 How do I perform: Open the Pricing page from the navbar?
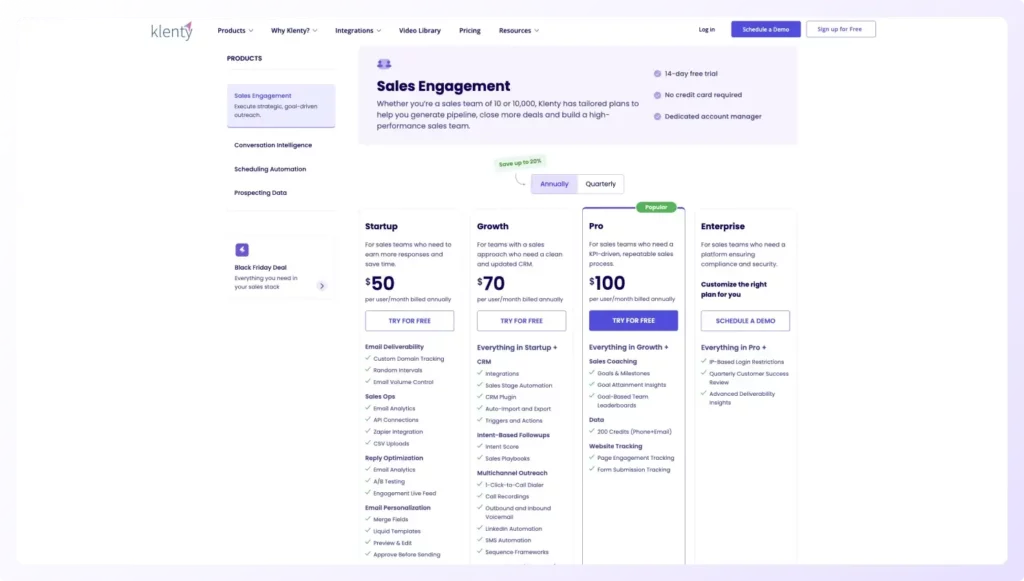click(x=470, y=31)
